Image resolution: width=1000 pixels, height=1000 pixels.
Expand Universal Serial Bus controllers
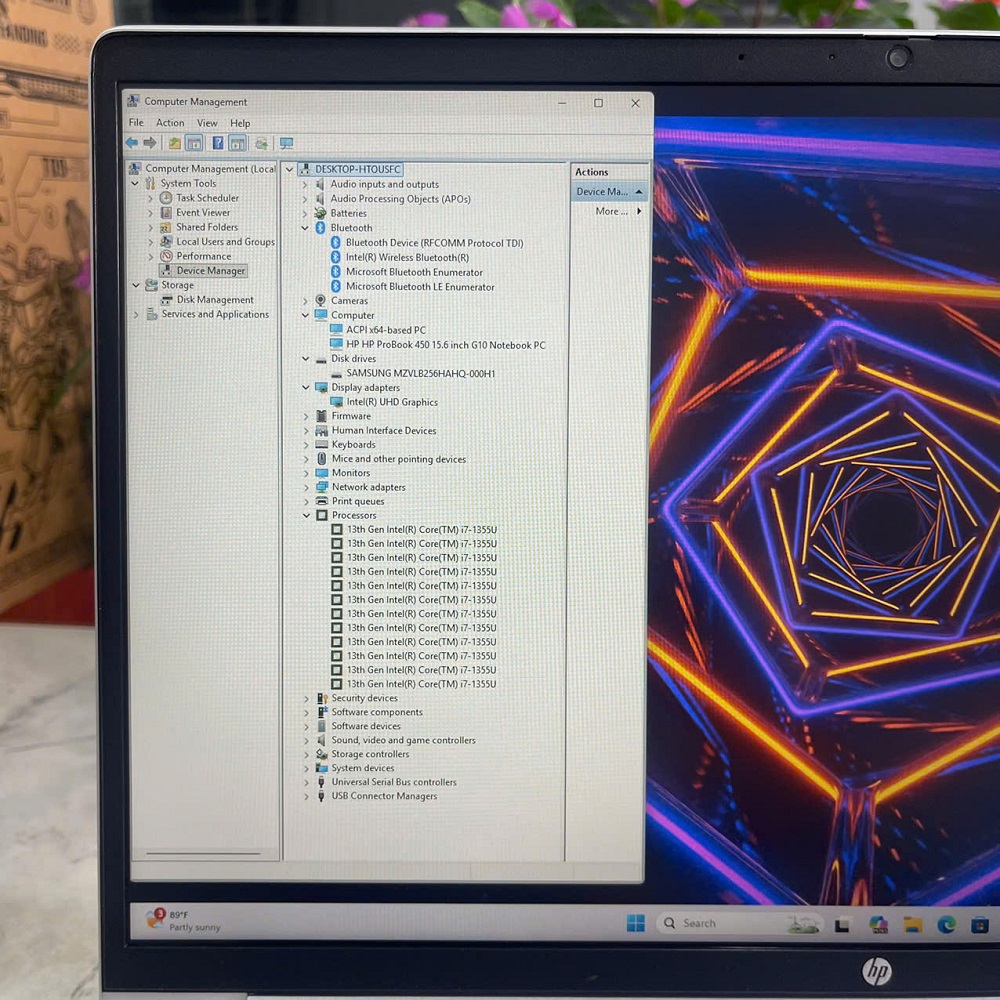coord(306,782)
